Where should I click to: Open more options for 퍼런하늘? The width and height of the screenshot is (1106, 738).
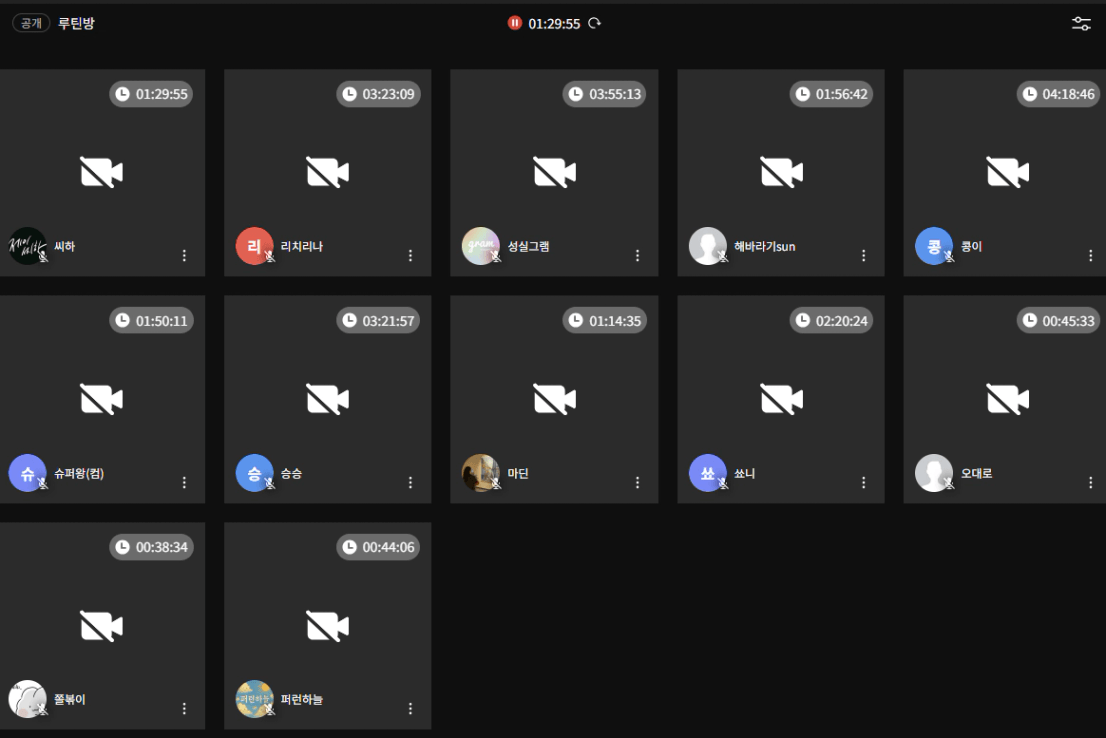(411, 708)
